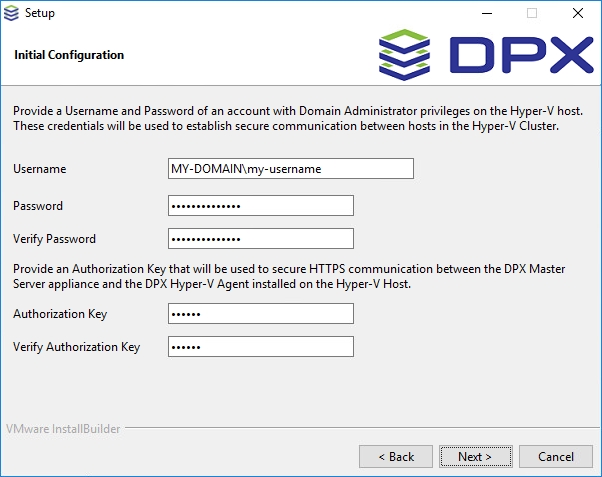The width and height of the screenshot is (602, 477).
Task: Click the Initial Configuration heading
Action: pyautogui.click(x=69, y=55)
